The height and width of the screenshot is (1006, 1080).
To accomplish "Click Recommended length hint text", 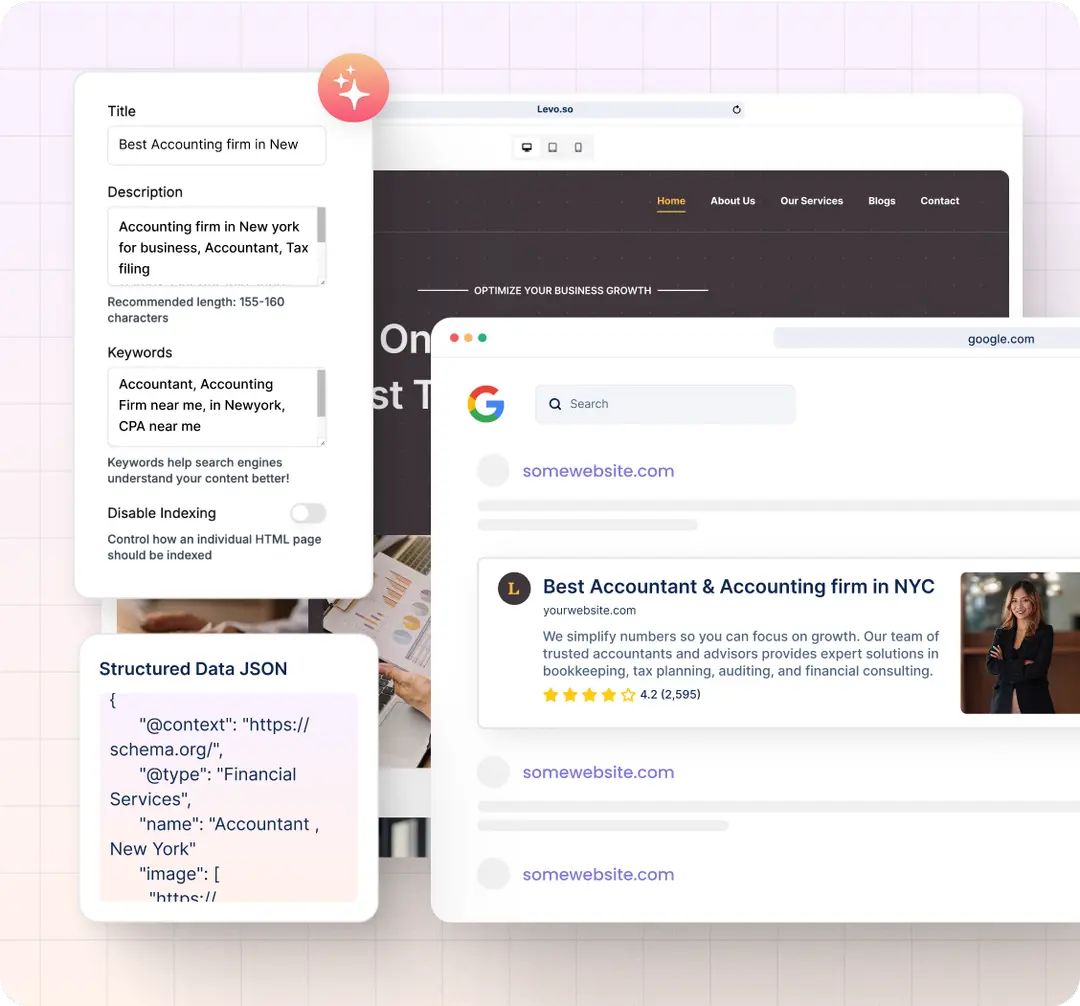I will tap(196, 310).
